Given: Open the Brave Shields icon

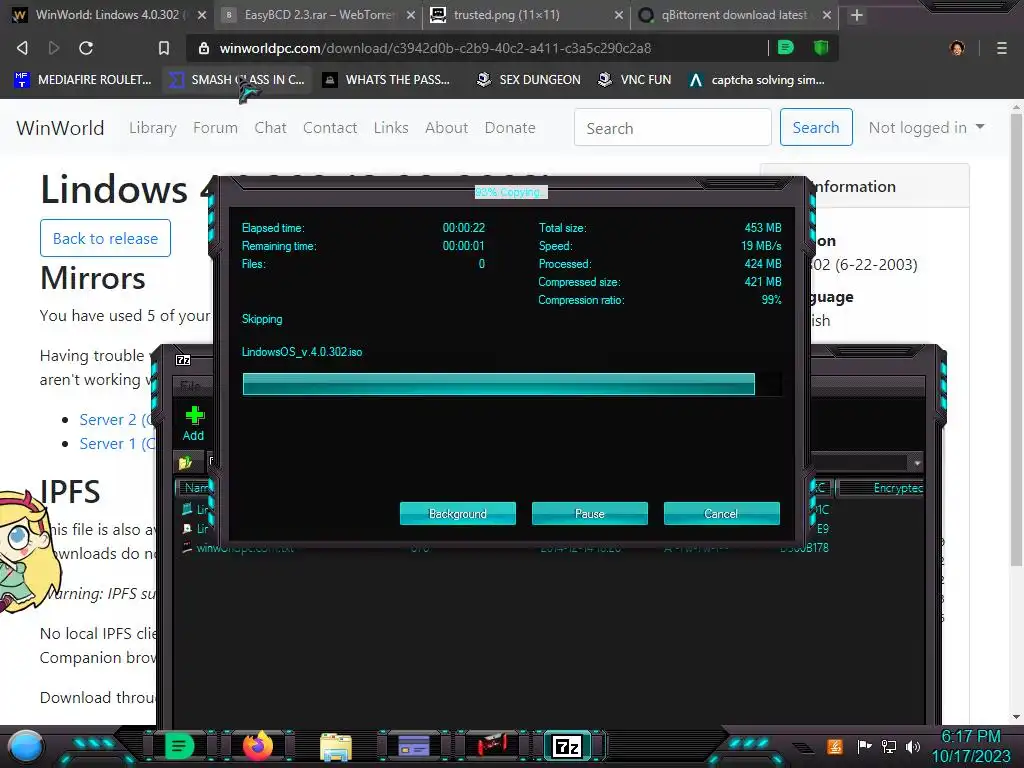Looking at the screenshot, I should point(820,47).
